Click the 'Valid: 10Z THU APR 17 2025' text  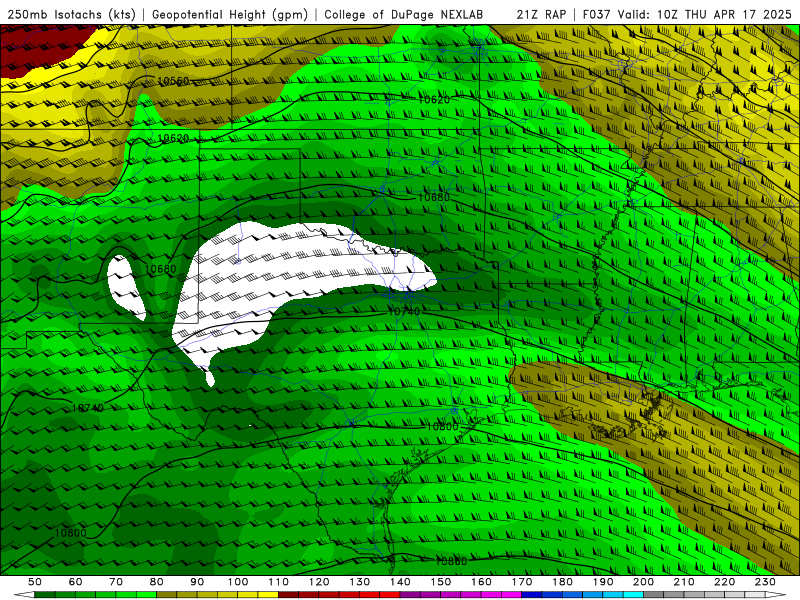(x=705, y=14)
